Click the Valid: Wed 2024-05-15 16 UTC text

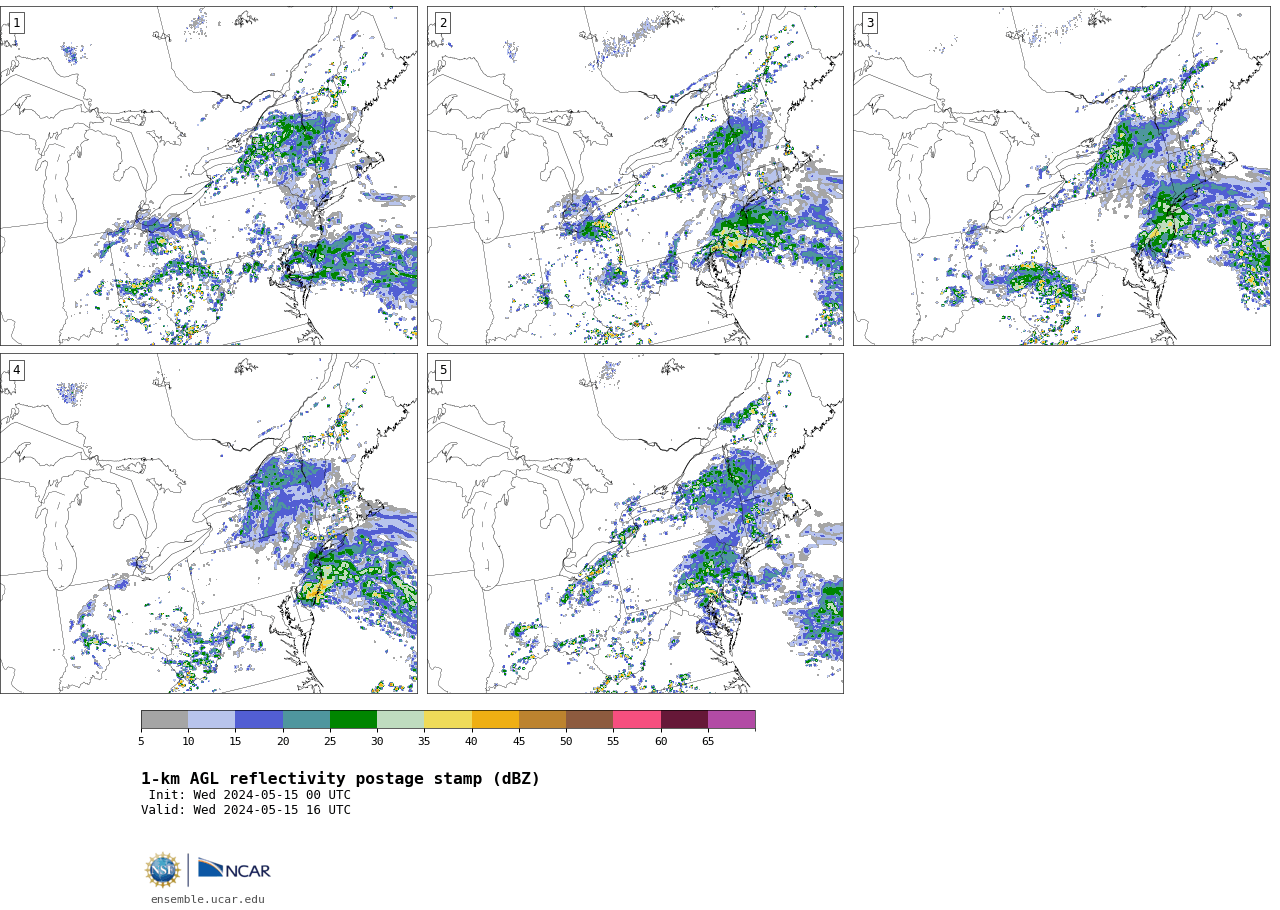pyautogui.click(x=246, y=810)
